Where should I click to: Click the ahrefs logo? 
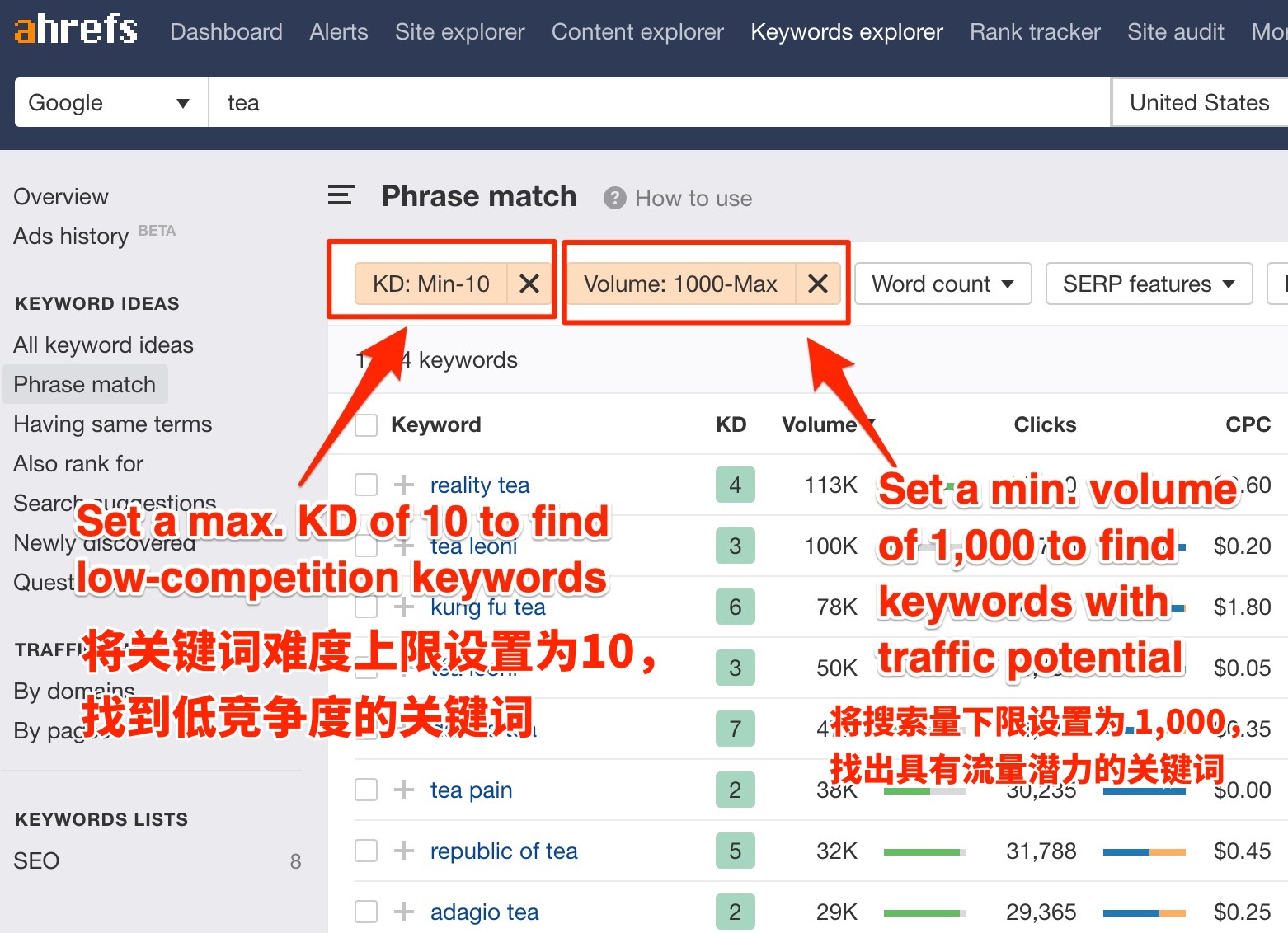coord(74,30)
